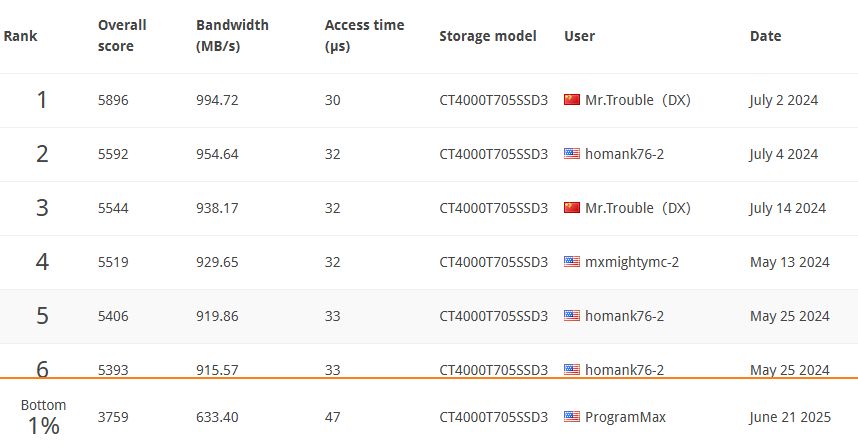Image resolution: width=858 pixels, height=447 pixels.
Task: Click US flag in rank 6 row
Action: tap(572, 369)
